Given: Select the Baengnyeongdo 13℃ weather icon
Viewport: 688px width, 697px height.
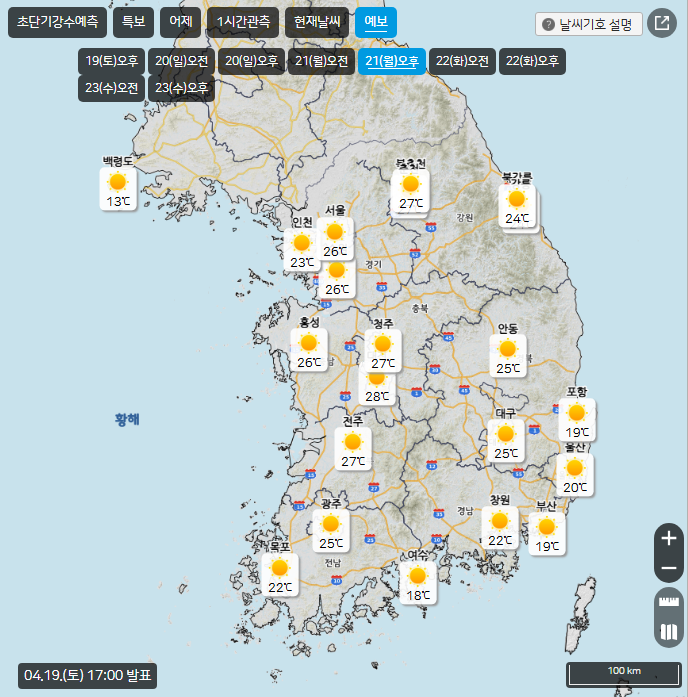Looking at the screenshot, I should point(118,182).
